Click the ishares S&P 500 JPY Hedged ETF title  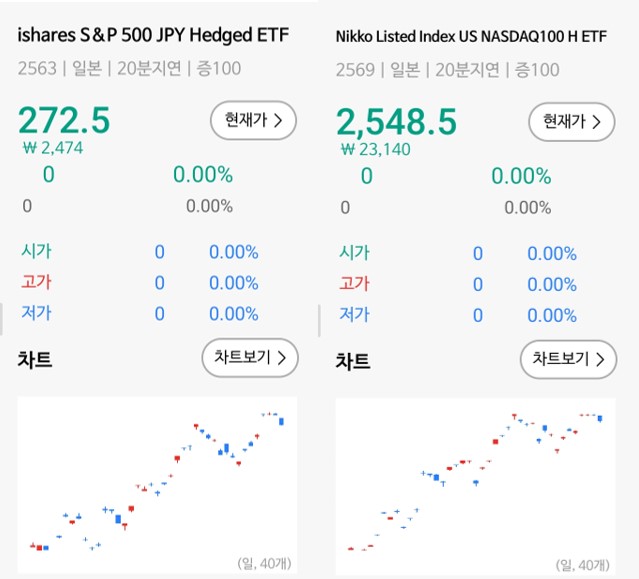(153, 35)
